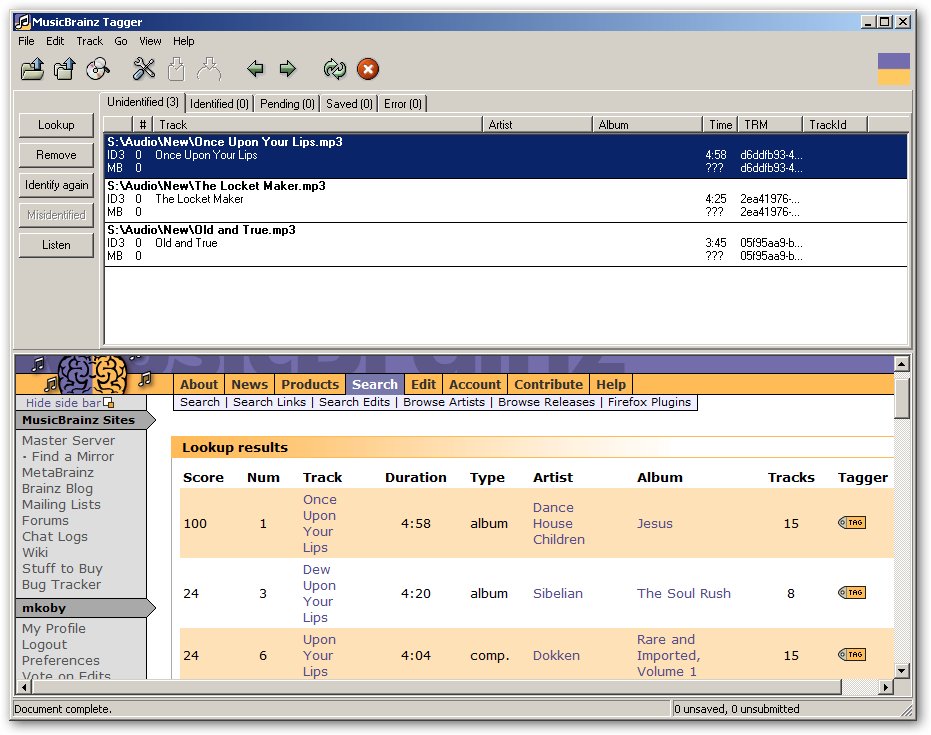Switch to the Identified (0) tab
This screenshot has height=735, width=931.
point(219,104)
